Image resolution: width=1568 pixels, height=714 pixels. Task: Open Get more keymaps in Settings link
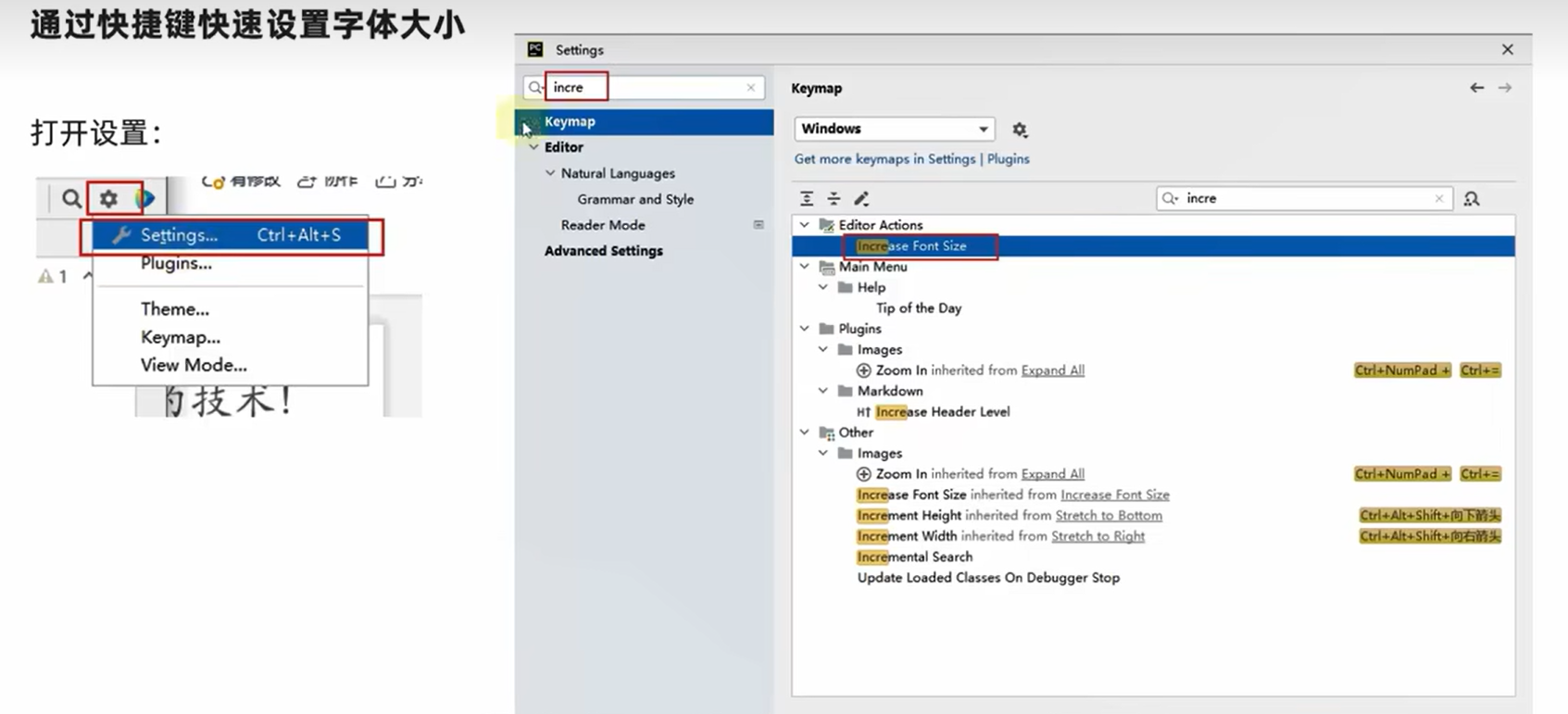point(884,159)
